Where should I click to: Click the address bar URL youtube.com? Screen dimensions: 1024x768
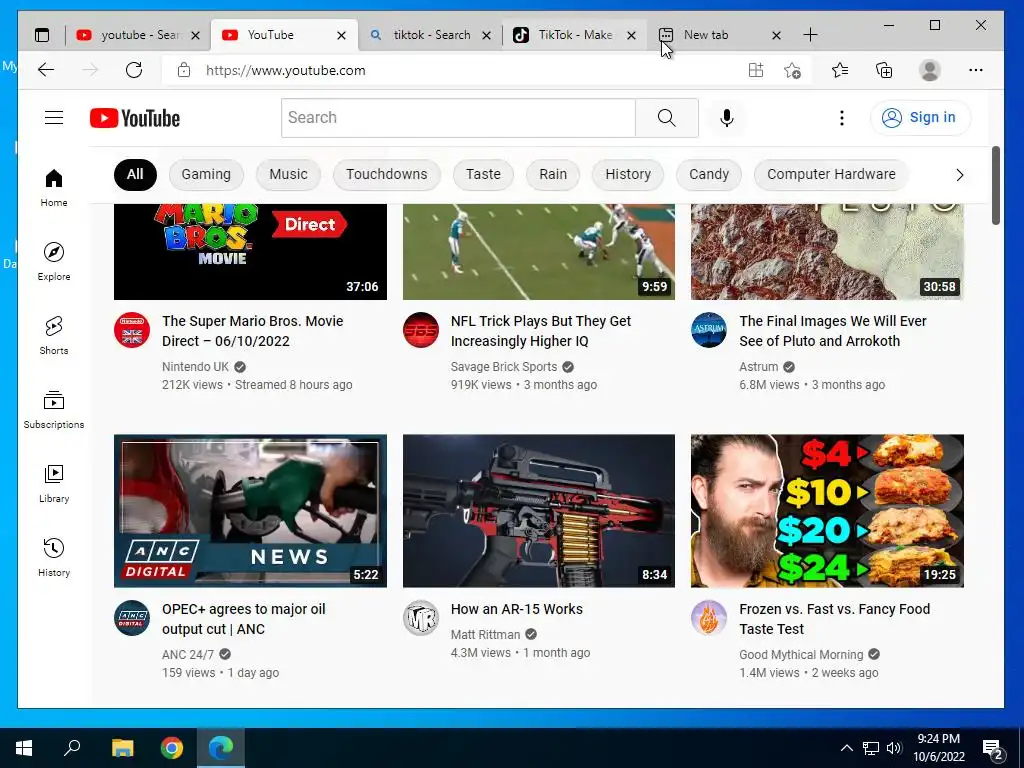point(285,71)
